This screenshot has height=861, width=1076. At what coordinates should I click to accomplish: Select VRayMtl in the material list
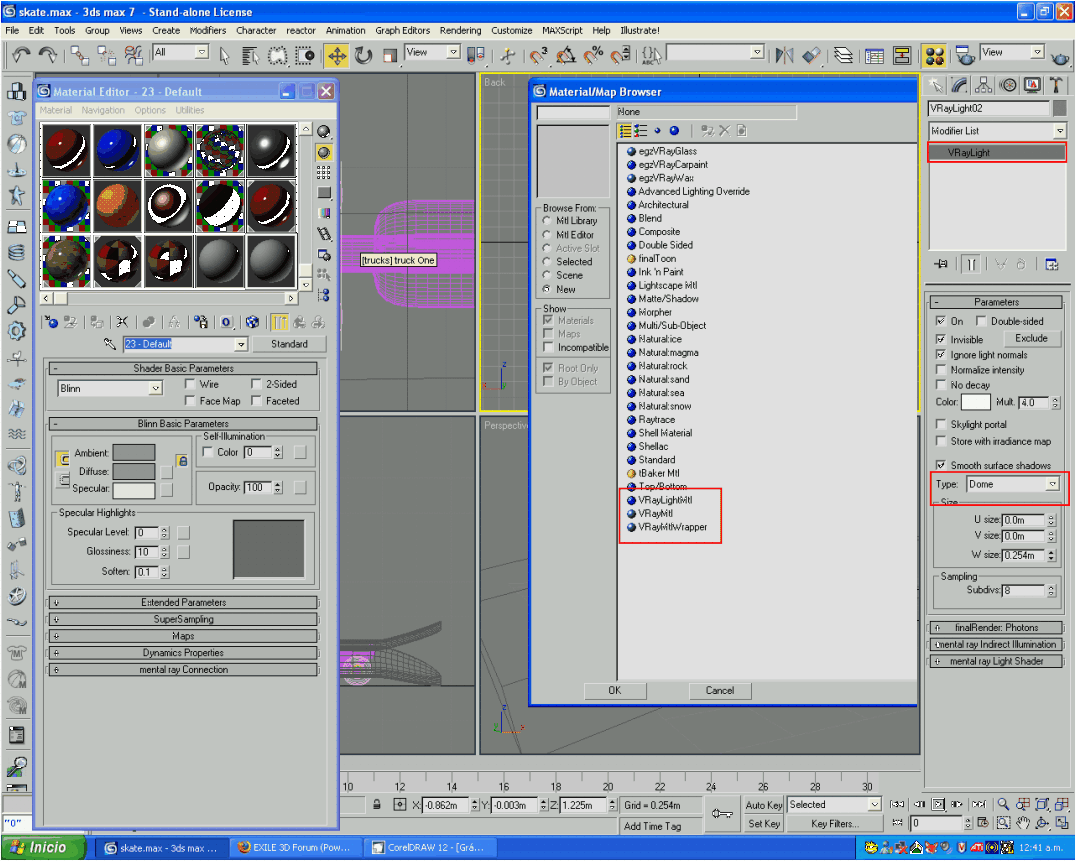(655, 513)
